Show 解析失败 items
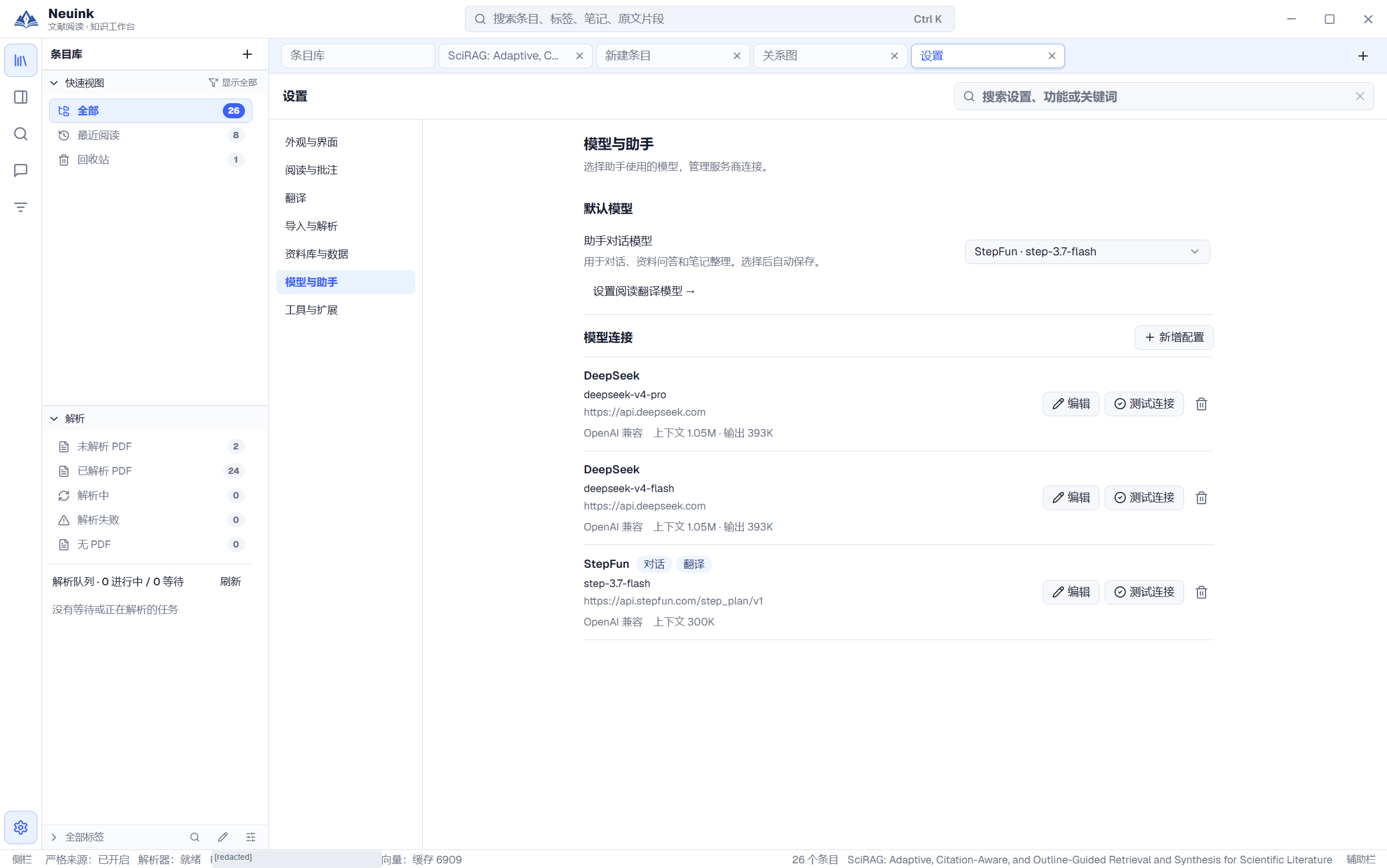 click(150, 520)
